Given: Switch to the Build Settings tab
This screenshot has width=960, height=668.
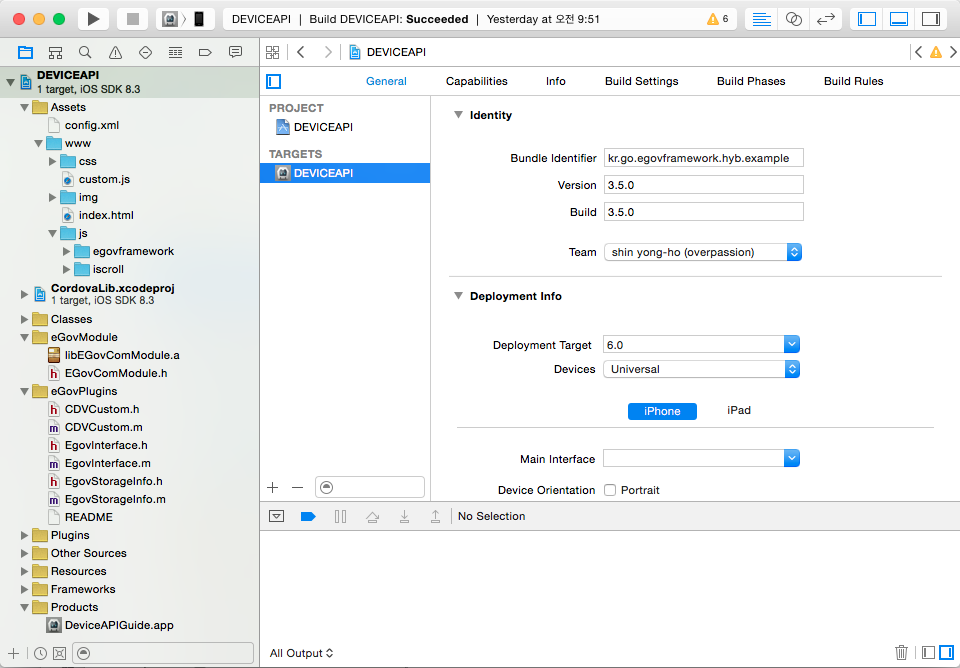Looking at the screenshot, I should [641, 81].
